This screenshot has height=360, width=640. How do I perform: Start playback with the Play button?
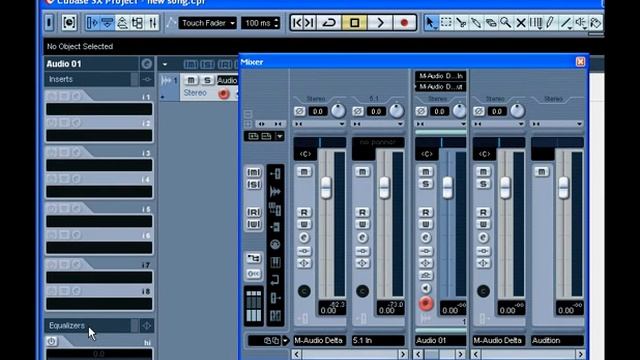[x=380, y=23]
